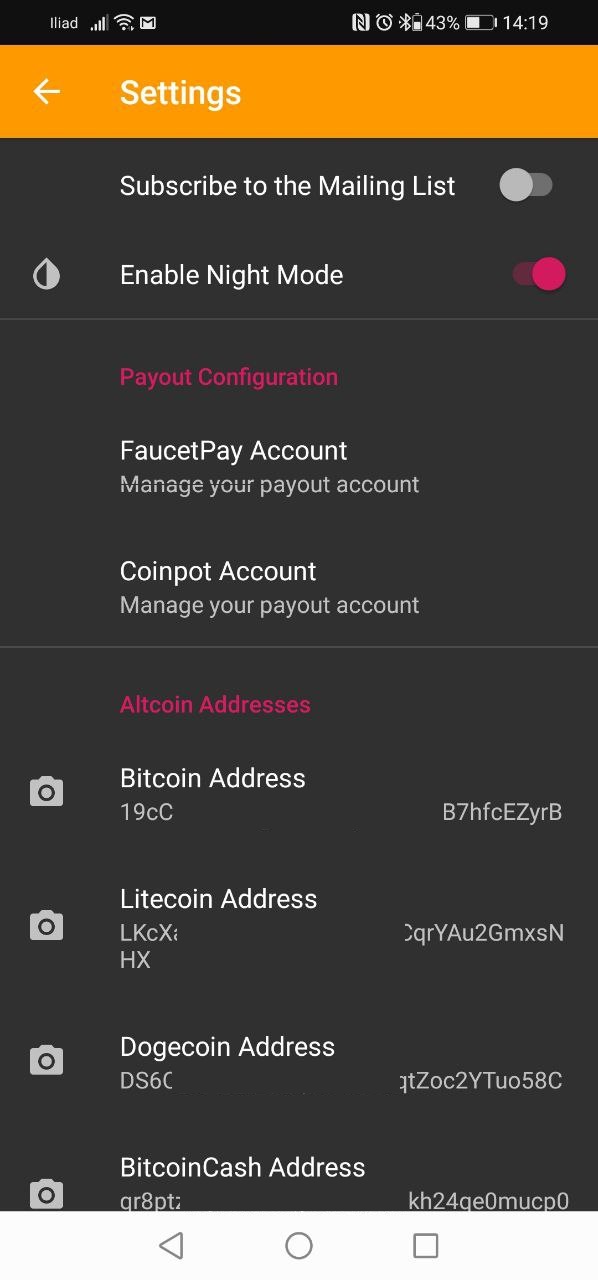Tap camera icon beside Bitcoin Address
The height and width of the screenshot is (1280, 598).
pyautogui.click(x=46, y=793)
